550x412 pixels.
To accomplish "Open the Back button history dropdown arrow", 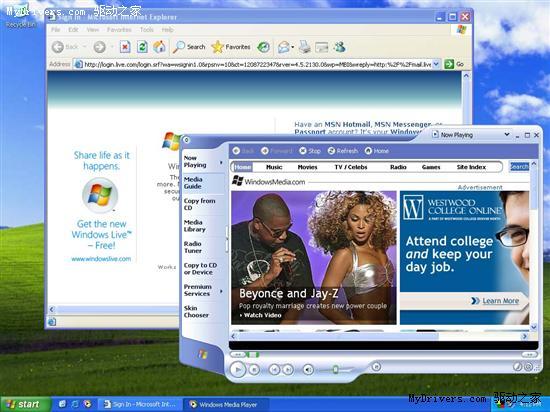I will [84, 47].
